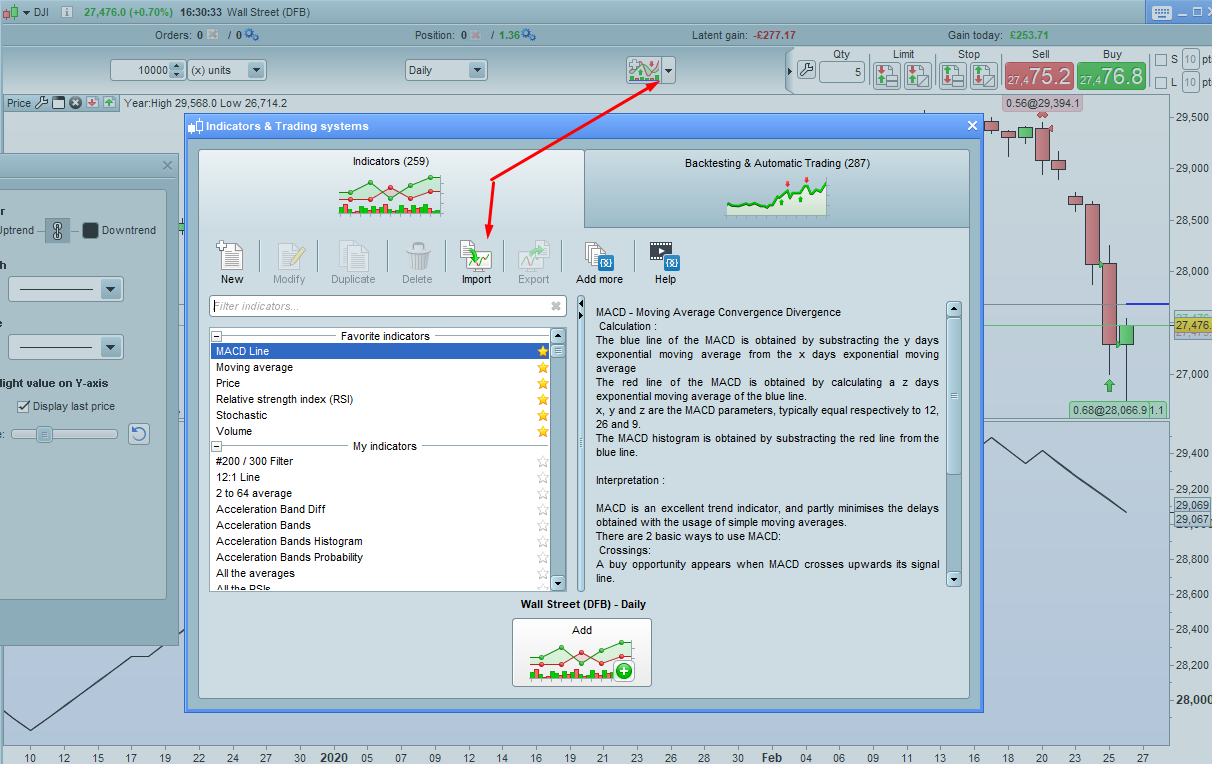The width and height of the screenshot is (1212, 764).
Task: Click the Price panel window icon
Action: (x=58, y=102)
